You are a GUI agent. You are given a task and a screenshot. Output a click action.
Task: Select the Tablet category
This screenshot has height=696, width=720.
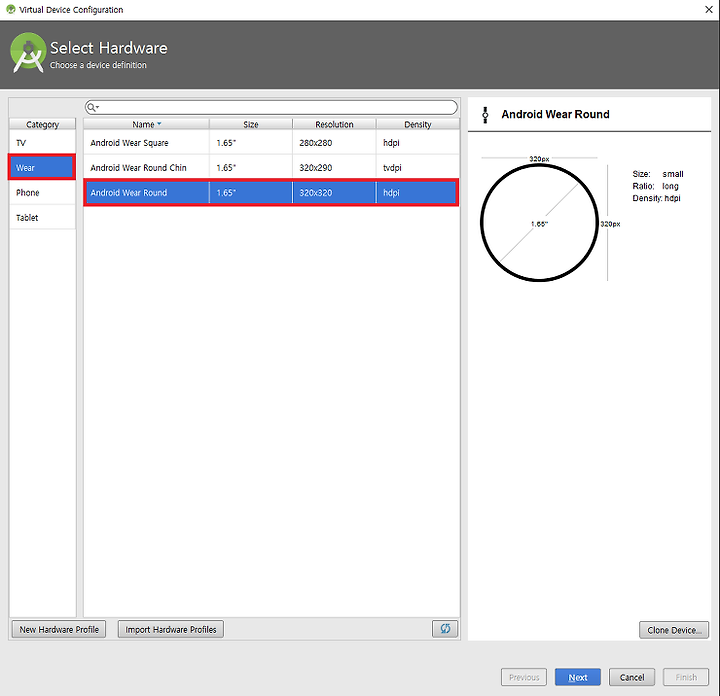42,217
